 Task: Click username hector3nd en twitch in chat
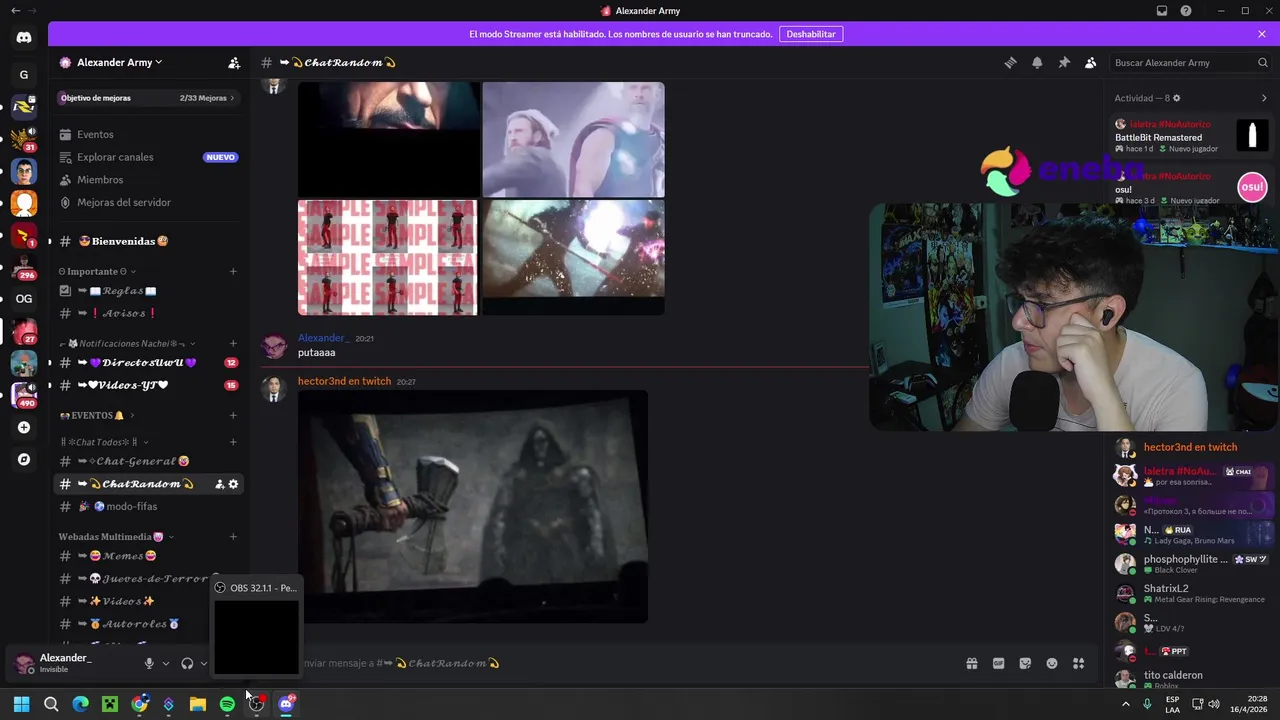[344, 381]
